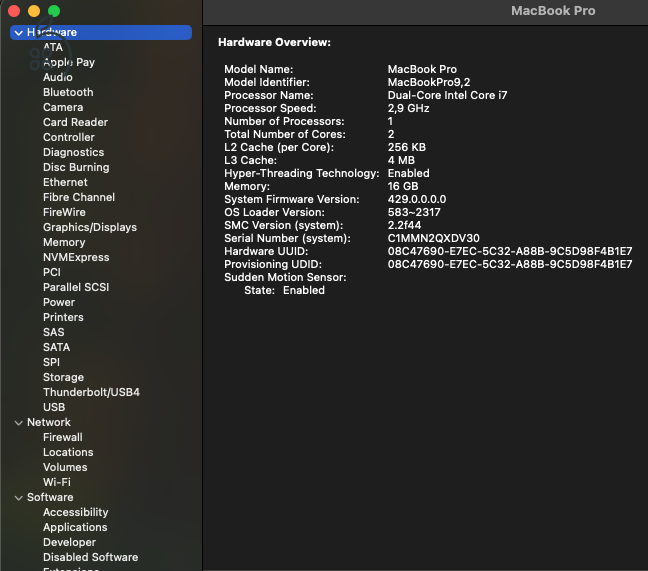Click the Model Identifier MacBookPro9,2
Image resolution: width=648 pixels, height=571 pixels.
coord(429,82)
